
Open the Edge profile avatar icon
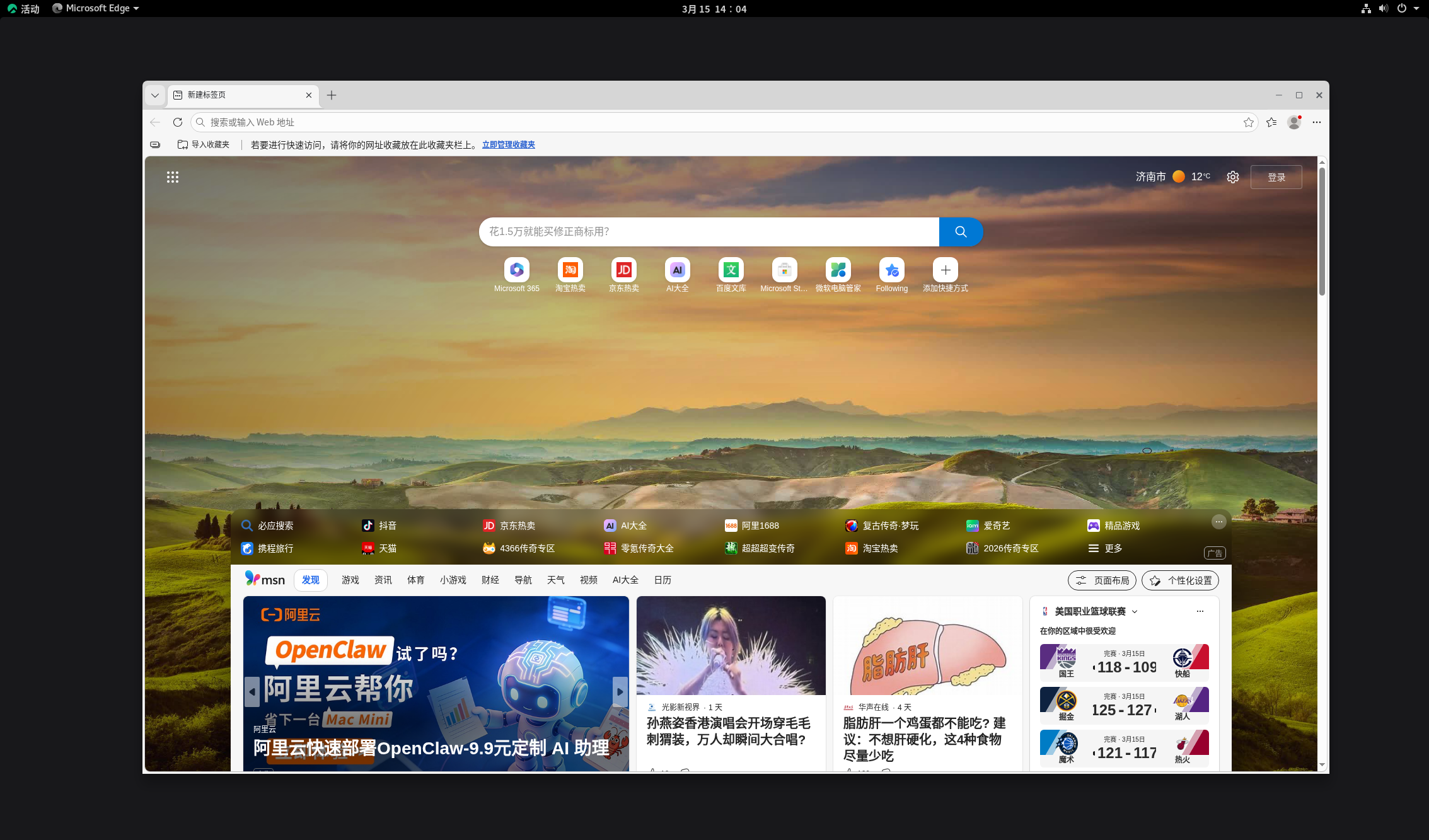(1294, 122)
